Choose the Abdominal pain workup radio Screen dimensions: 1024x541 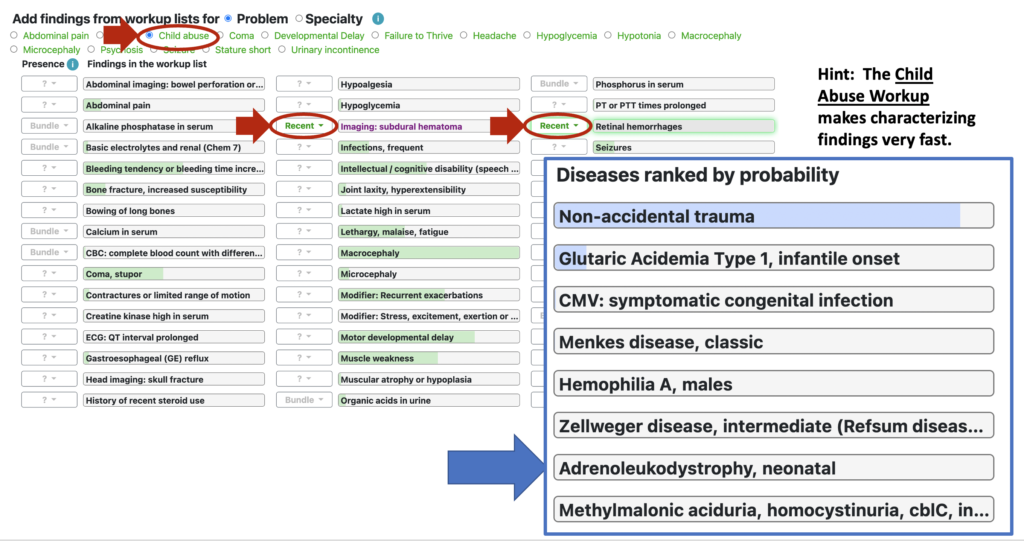click(x=14, y=35)
